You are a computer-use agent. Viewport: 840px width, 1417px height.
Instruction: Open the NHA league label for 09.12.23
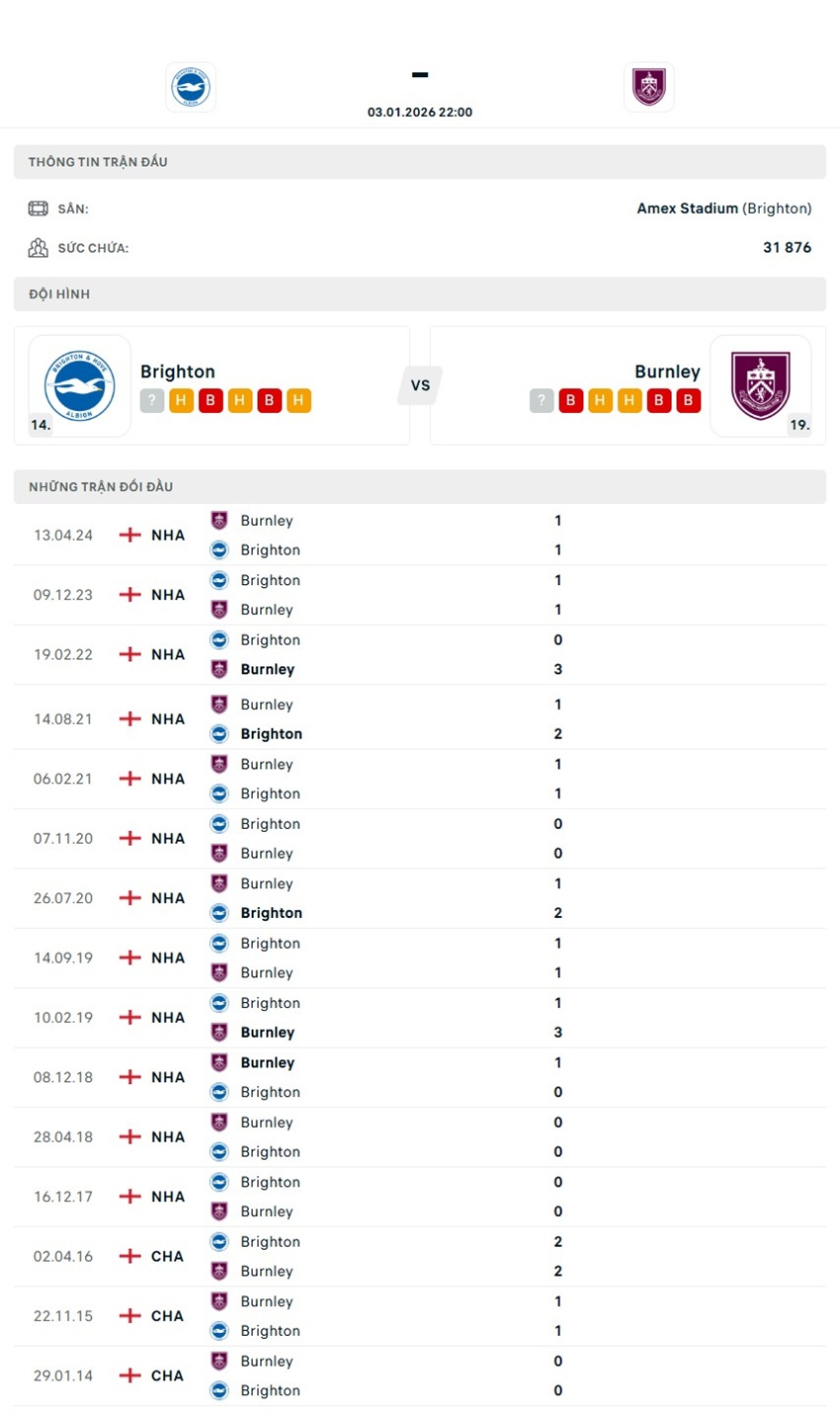click(x=166, y=594)
